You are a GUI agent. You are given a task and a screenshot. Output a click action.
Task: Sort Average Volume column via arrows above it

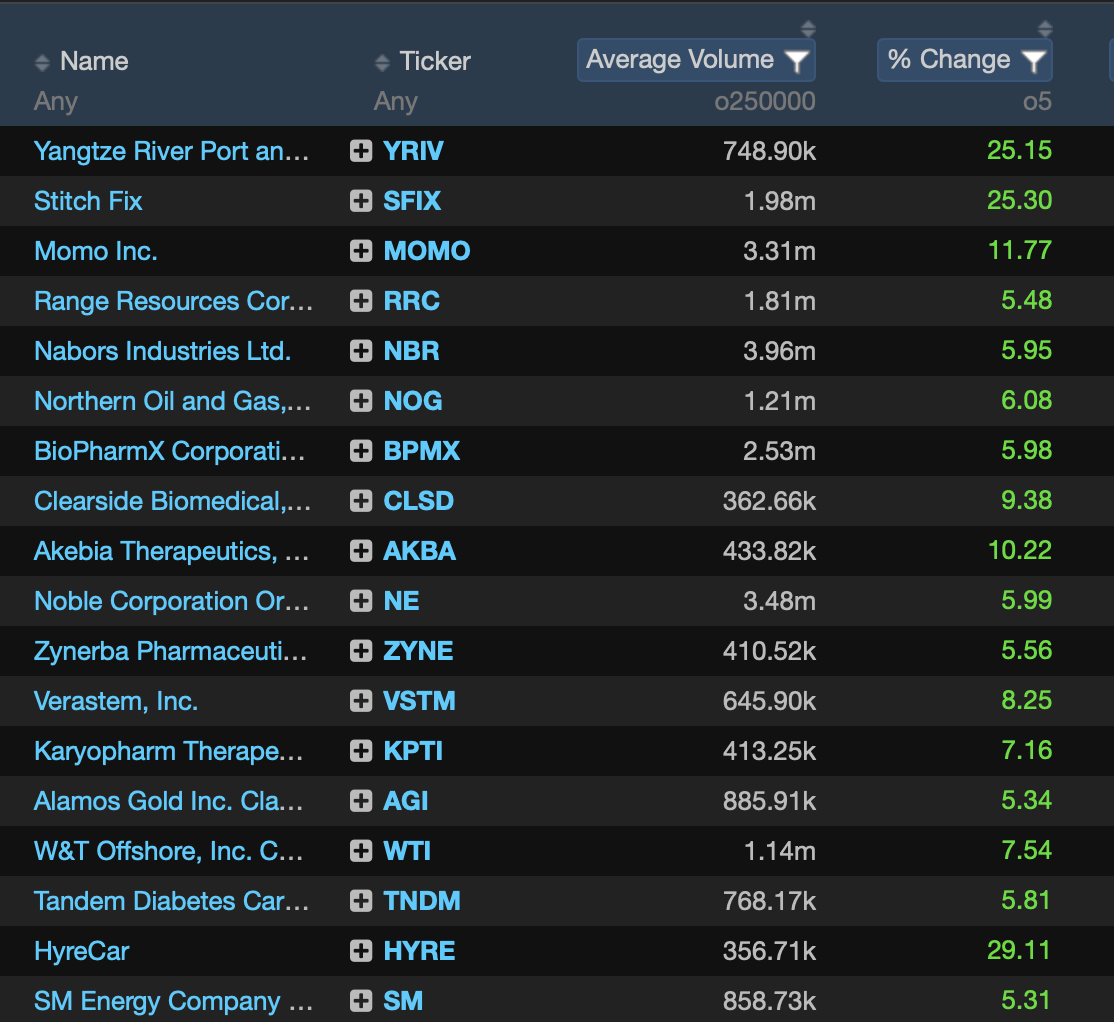[808, 29]
